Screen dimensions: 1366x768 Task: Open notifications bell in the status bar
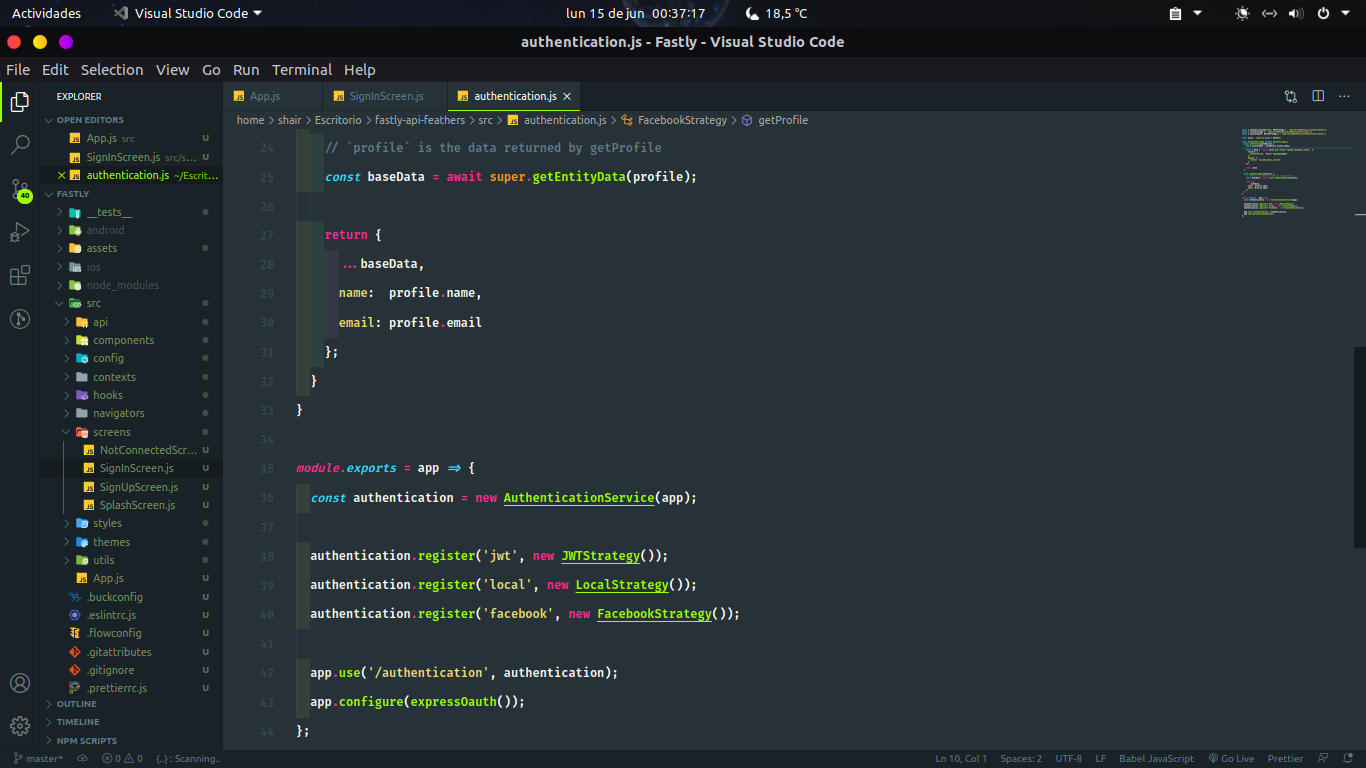(x=1346, y=758)
